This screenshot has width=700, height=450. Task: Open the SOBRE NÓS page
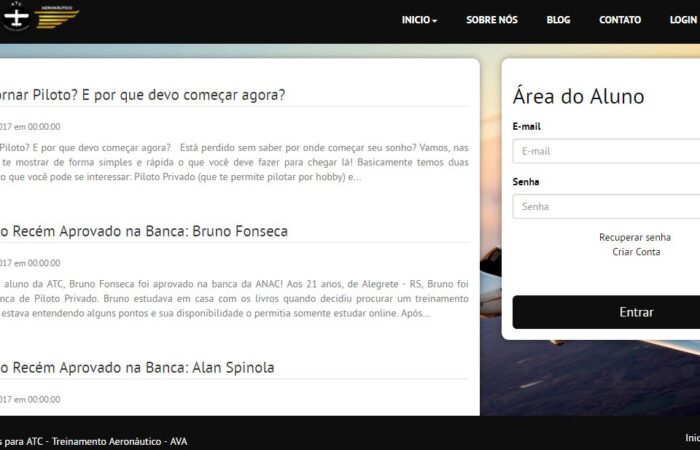[x=491, y=20]
